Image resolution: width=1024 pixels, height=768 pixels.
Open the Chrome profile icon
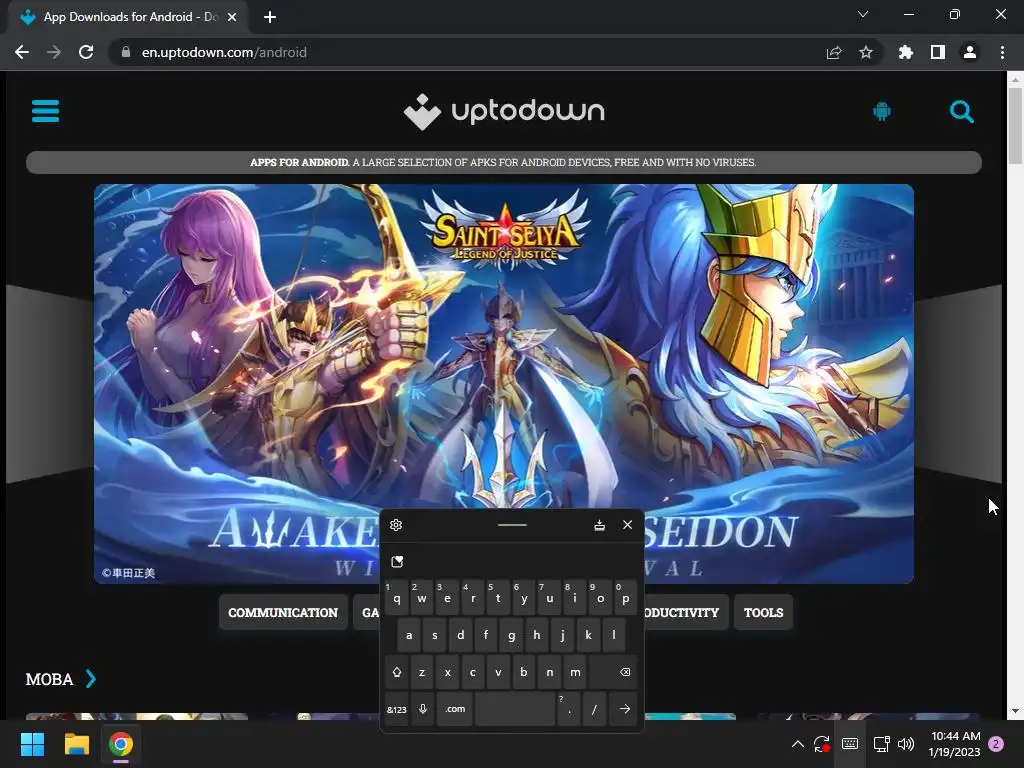(969, 52)
